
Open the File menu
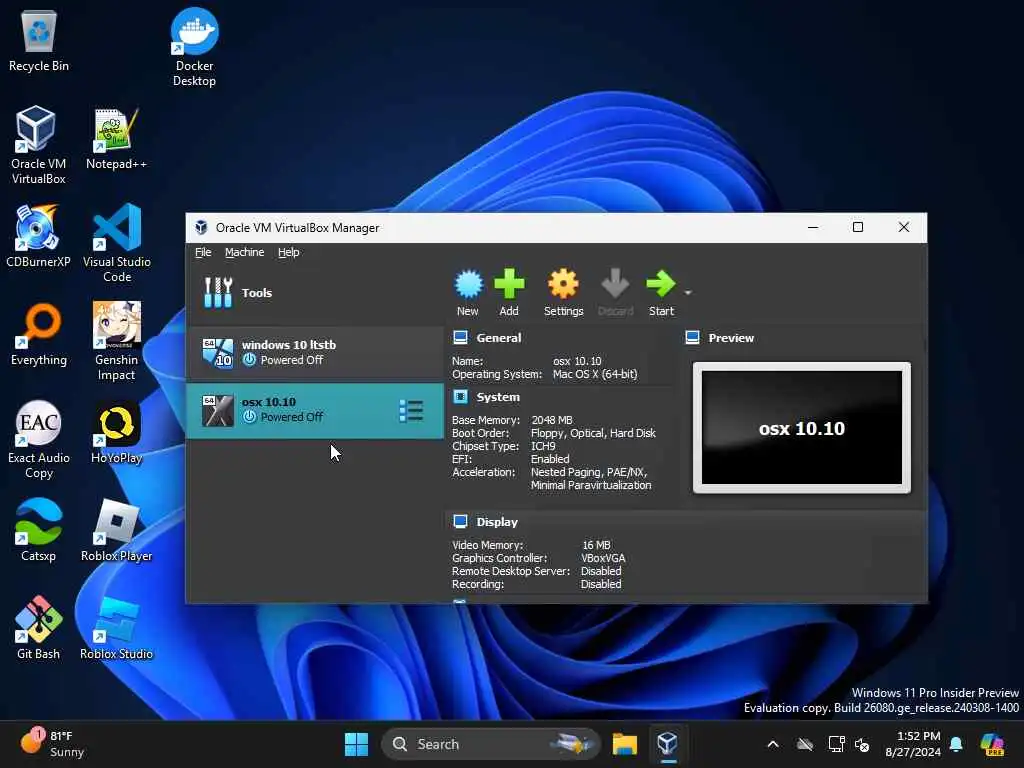pyautogui.click(x=203, y=252)
